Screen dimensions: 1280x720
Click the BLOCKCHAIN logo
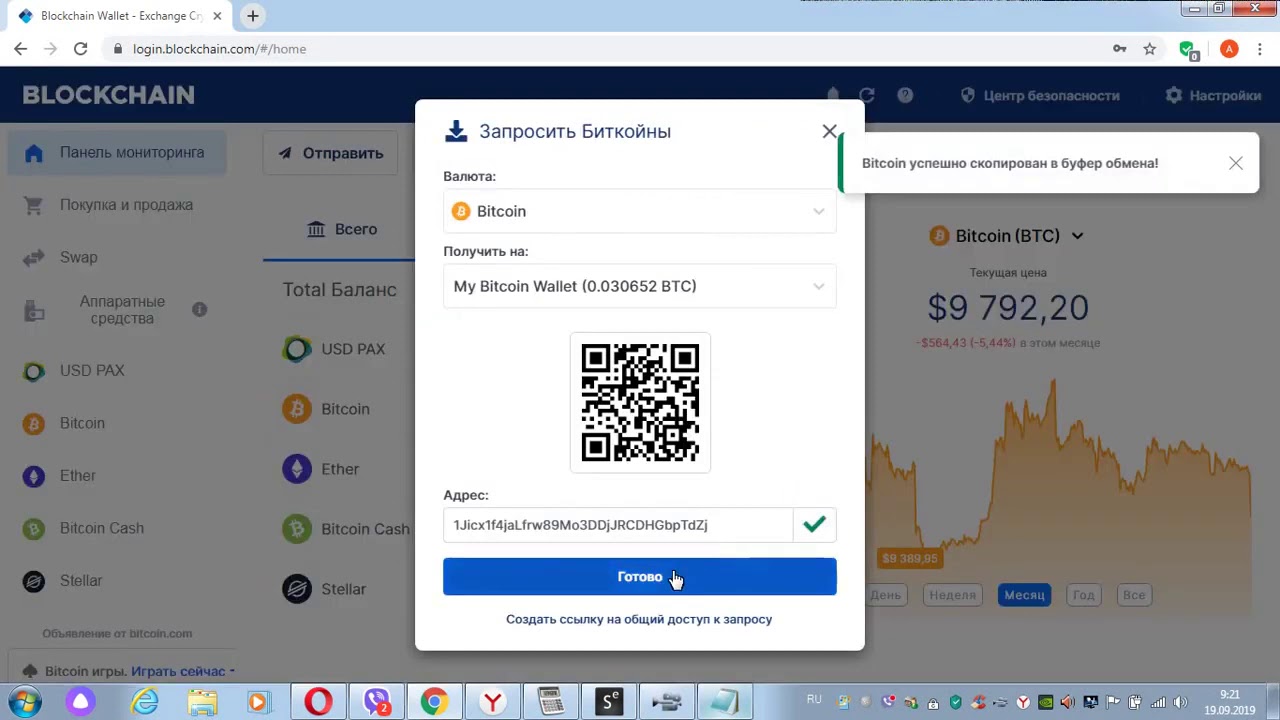click(108, 95)
